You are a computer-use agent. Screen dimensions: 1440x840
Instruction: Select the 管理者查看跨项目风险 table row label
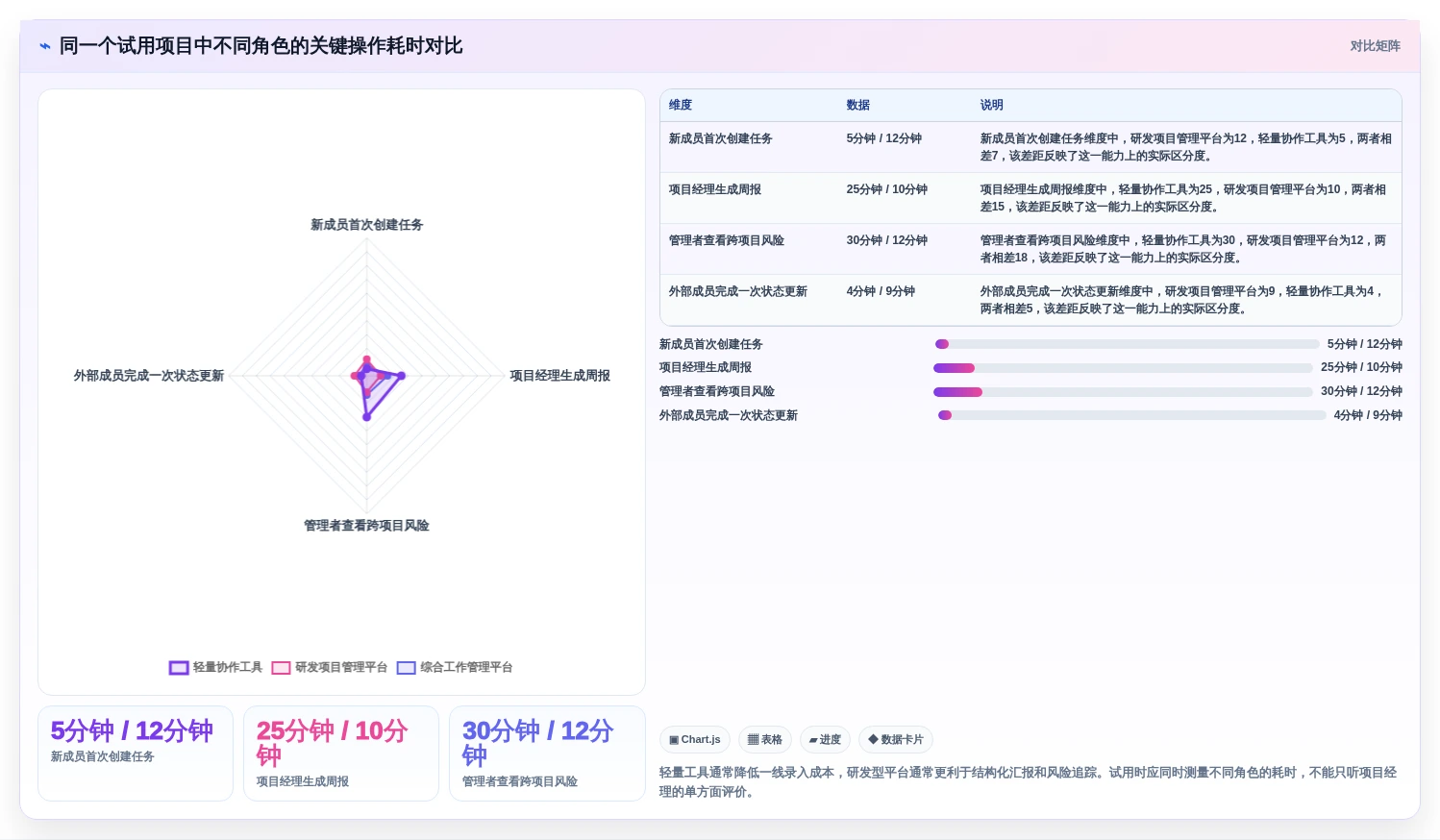click(x=727, y=240)
